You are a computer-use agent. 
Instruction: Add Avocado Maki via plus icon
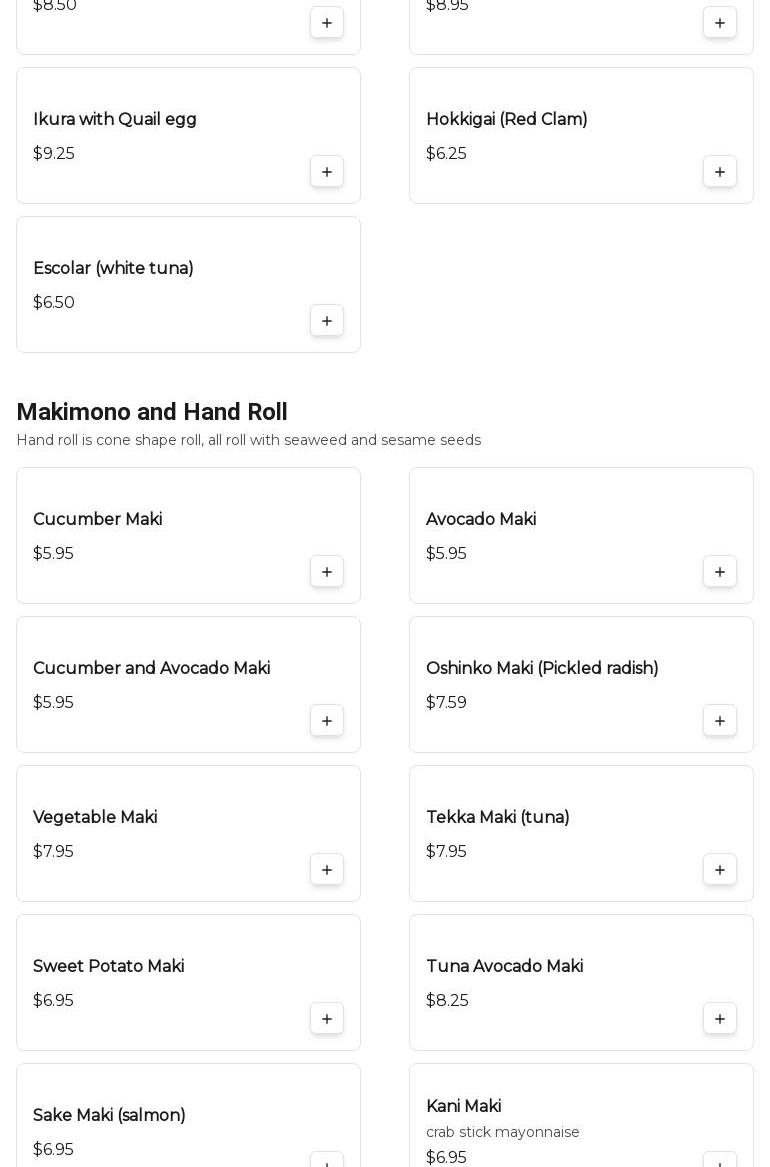719,572
